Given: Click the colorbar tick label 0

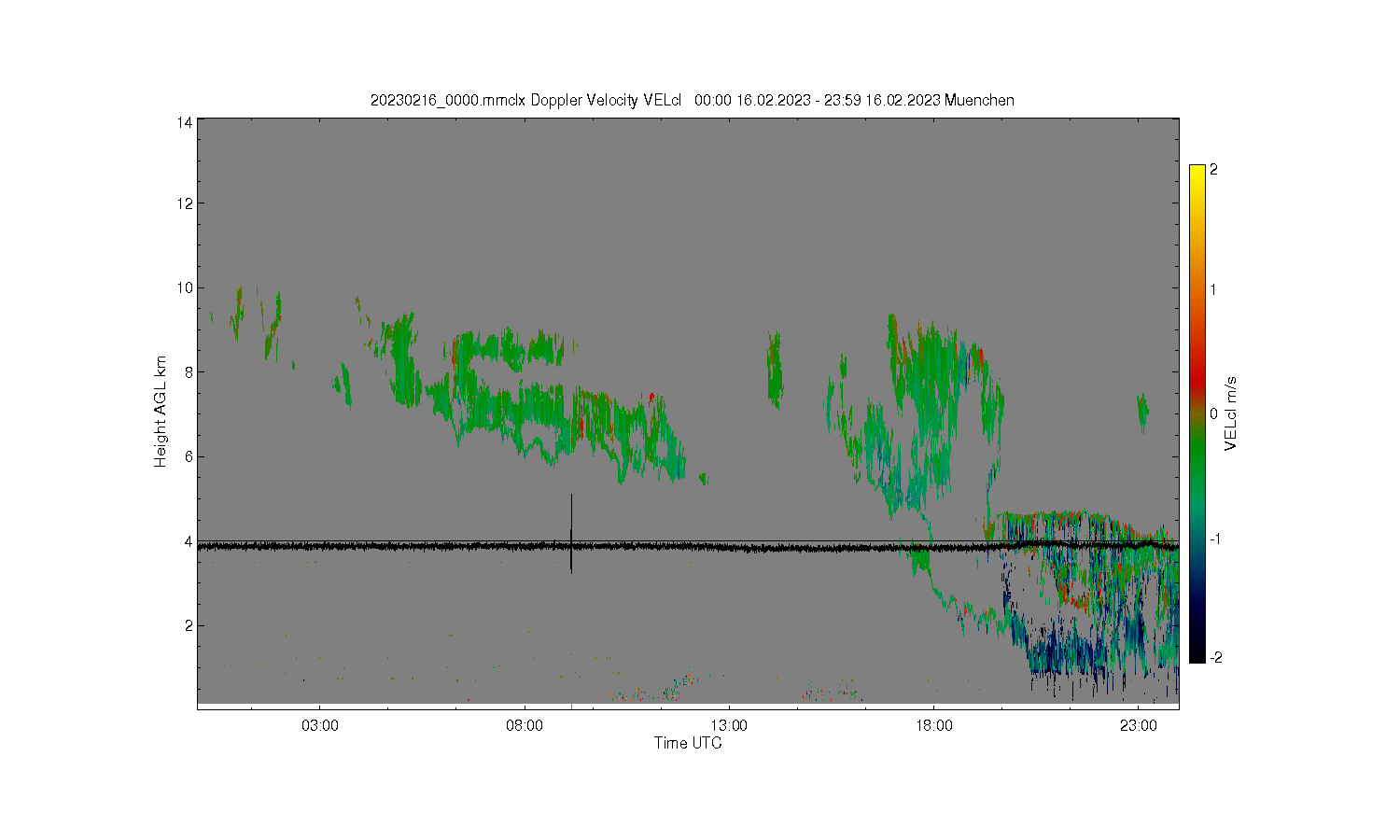Looking at the screenshot, I should [1213, 413].
